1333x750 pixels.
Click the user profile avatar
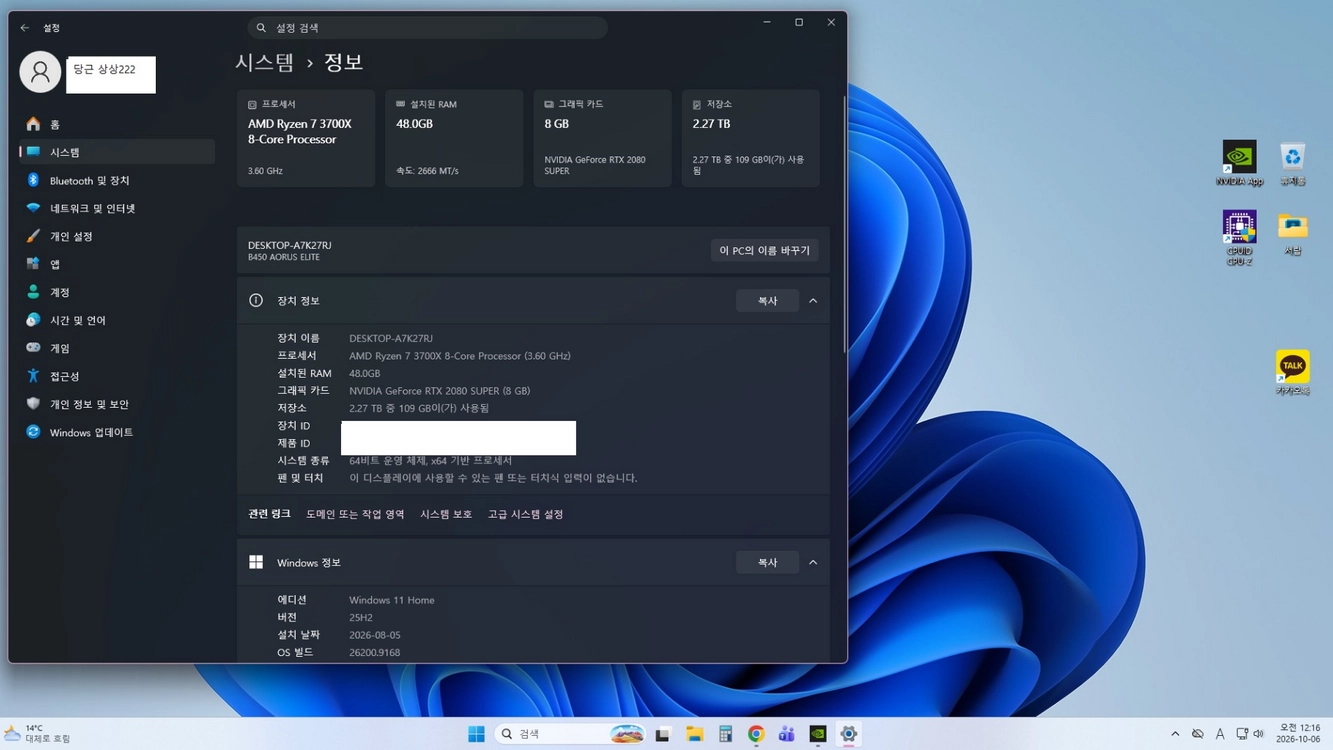tap(40, 72)
